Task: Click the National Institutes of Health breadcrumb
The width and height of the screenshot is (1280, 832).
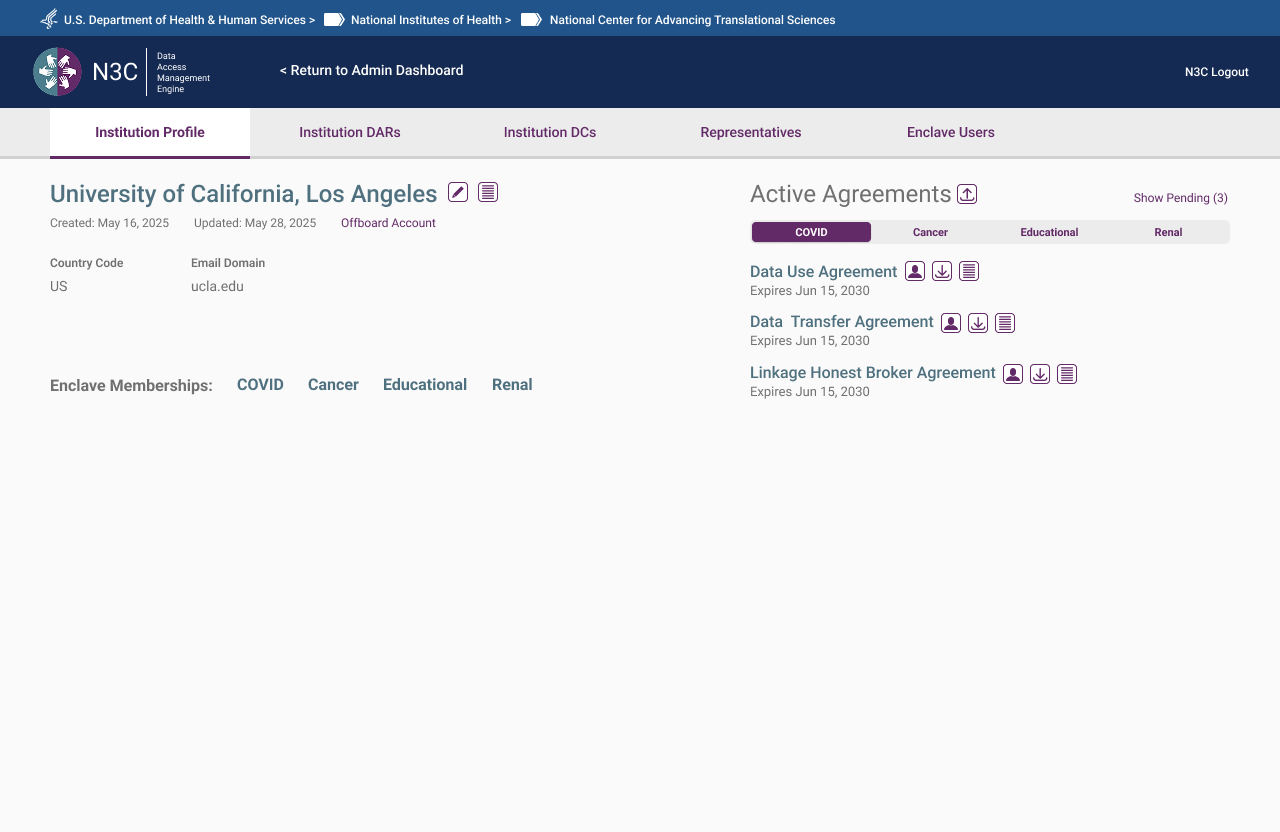Action: tap(427, 19)
